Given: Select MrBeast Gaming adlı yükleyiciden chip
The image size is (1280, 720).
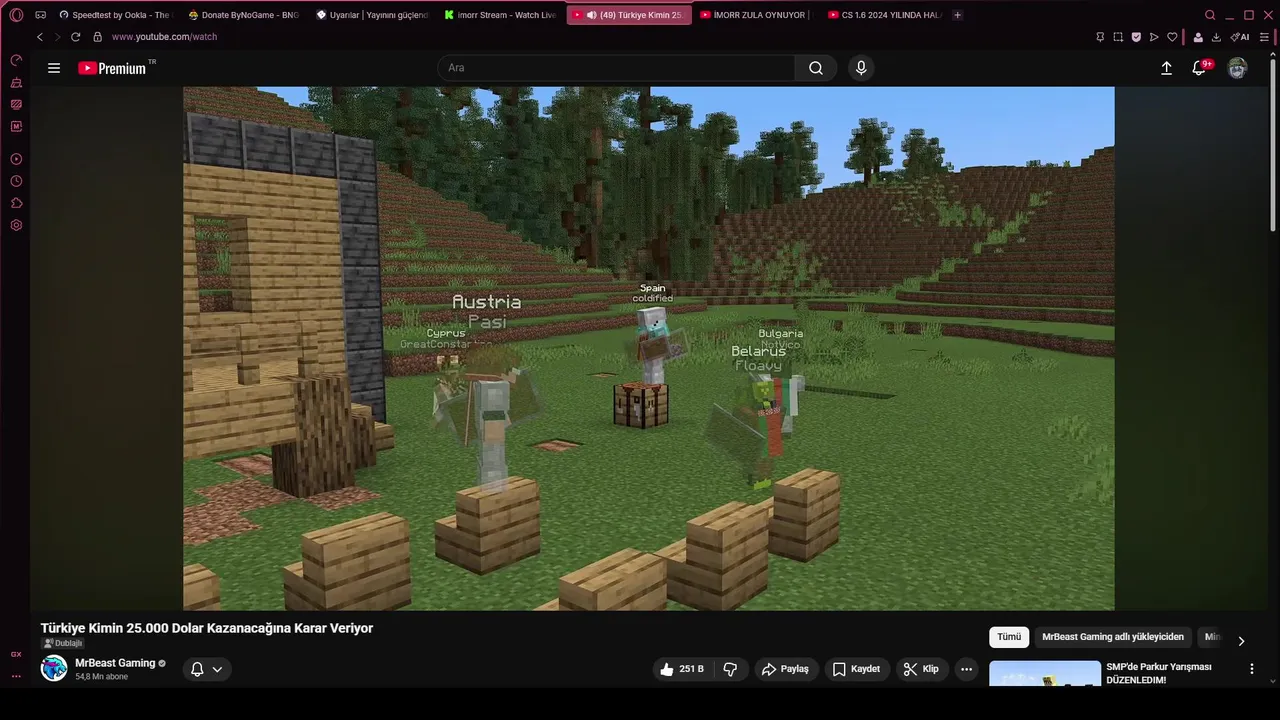Looking at the screenshot, I should coord(1113,637).
